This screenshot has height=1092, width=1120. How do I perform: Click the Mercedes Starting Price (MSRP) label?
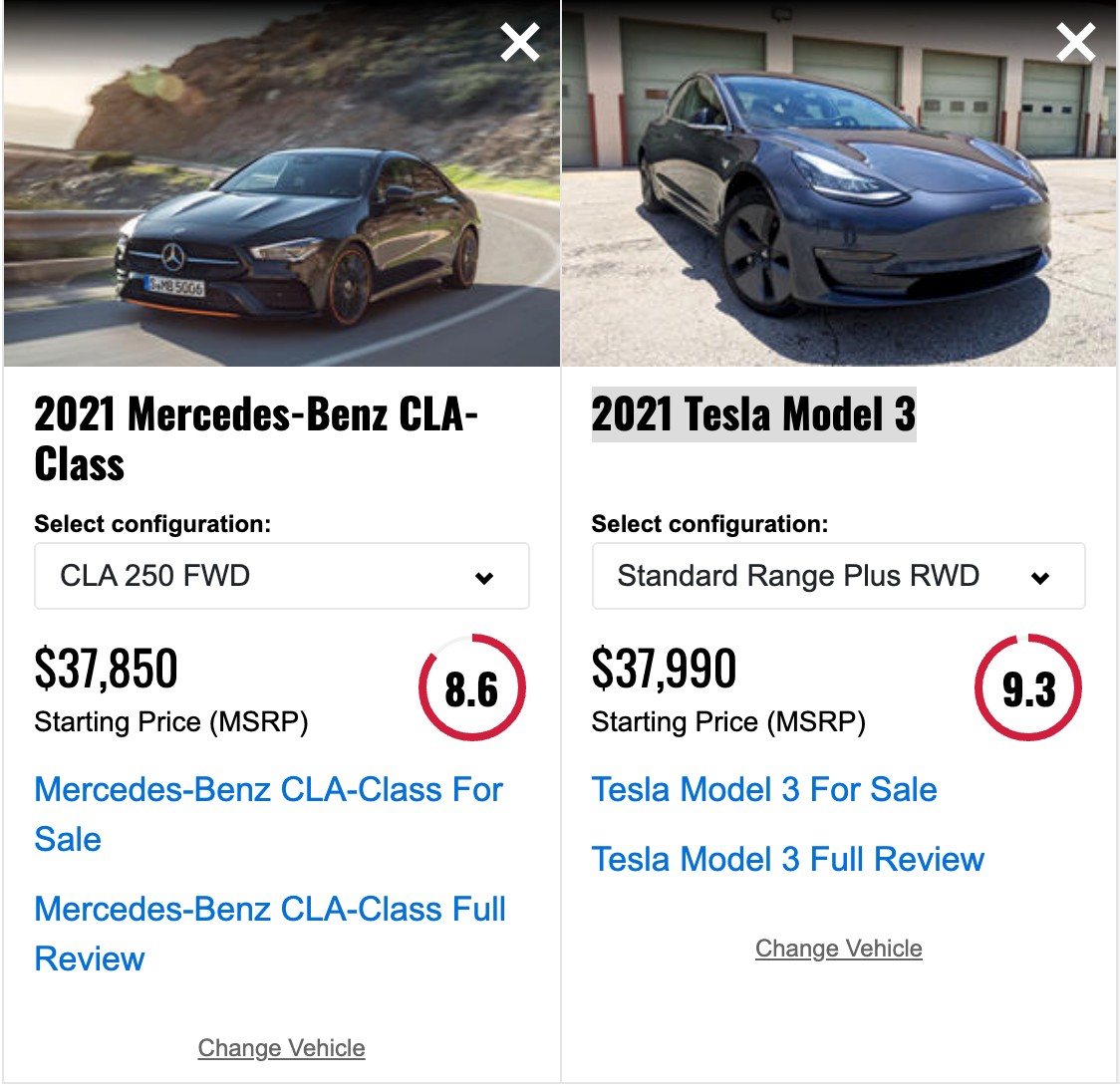171,722
